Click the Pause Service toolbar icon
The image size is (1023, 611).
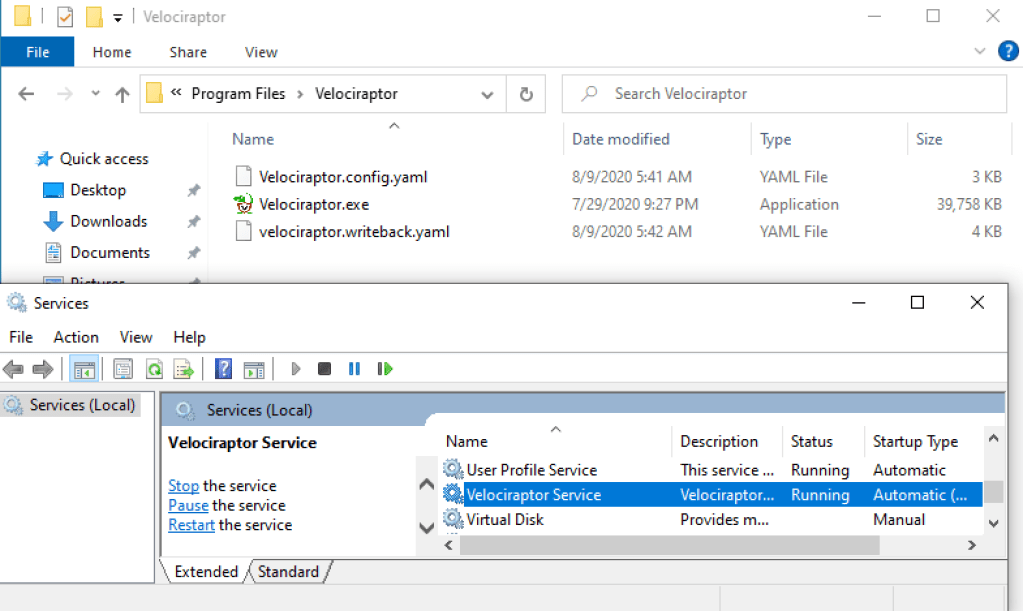coord(354,369)
